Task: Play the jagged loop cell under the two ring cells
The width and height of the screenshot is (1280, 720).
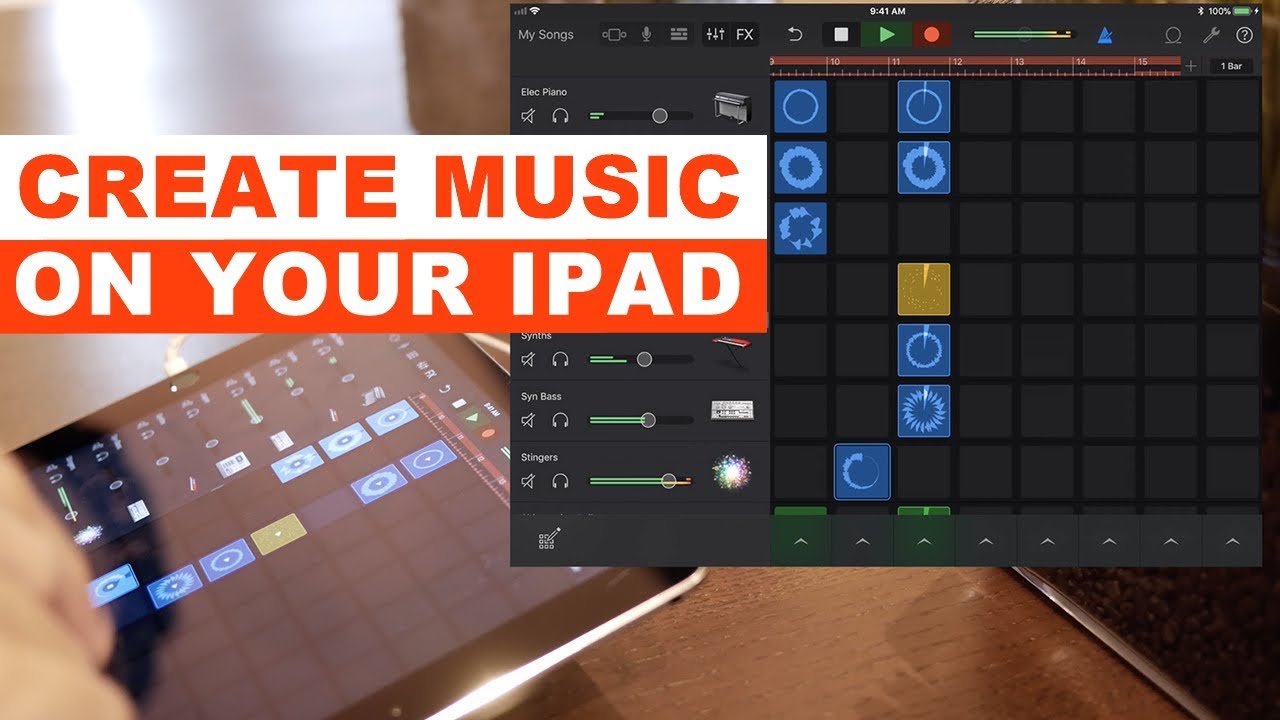Action: point(800,228)
